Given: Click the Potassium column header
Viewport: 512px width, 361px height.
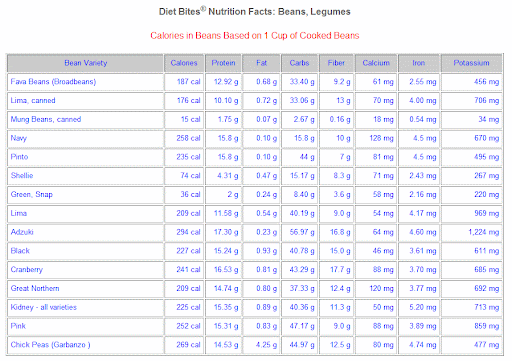Looking at the screenshot, I should point(471,63).
